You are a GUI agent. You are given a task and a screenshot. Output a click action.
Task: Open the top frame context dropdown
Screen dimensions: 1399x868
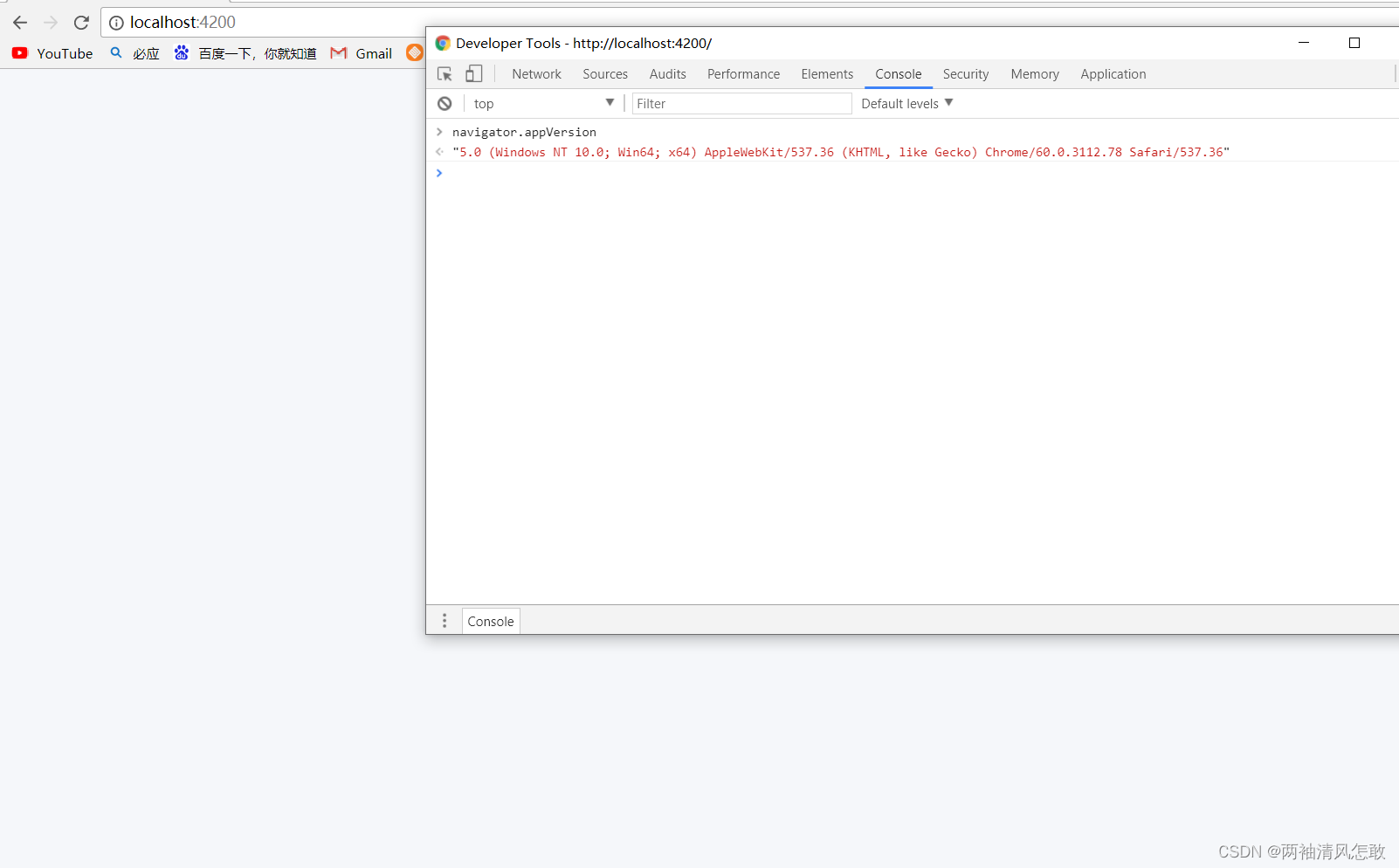(x=543, y=103)
